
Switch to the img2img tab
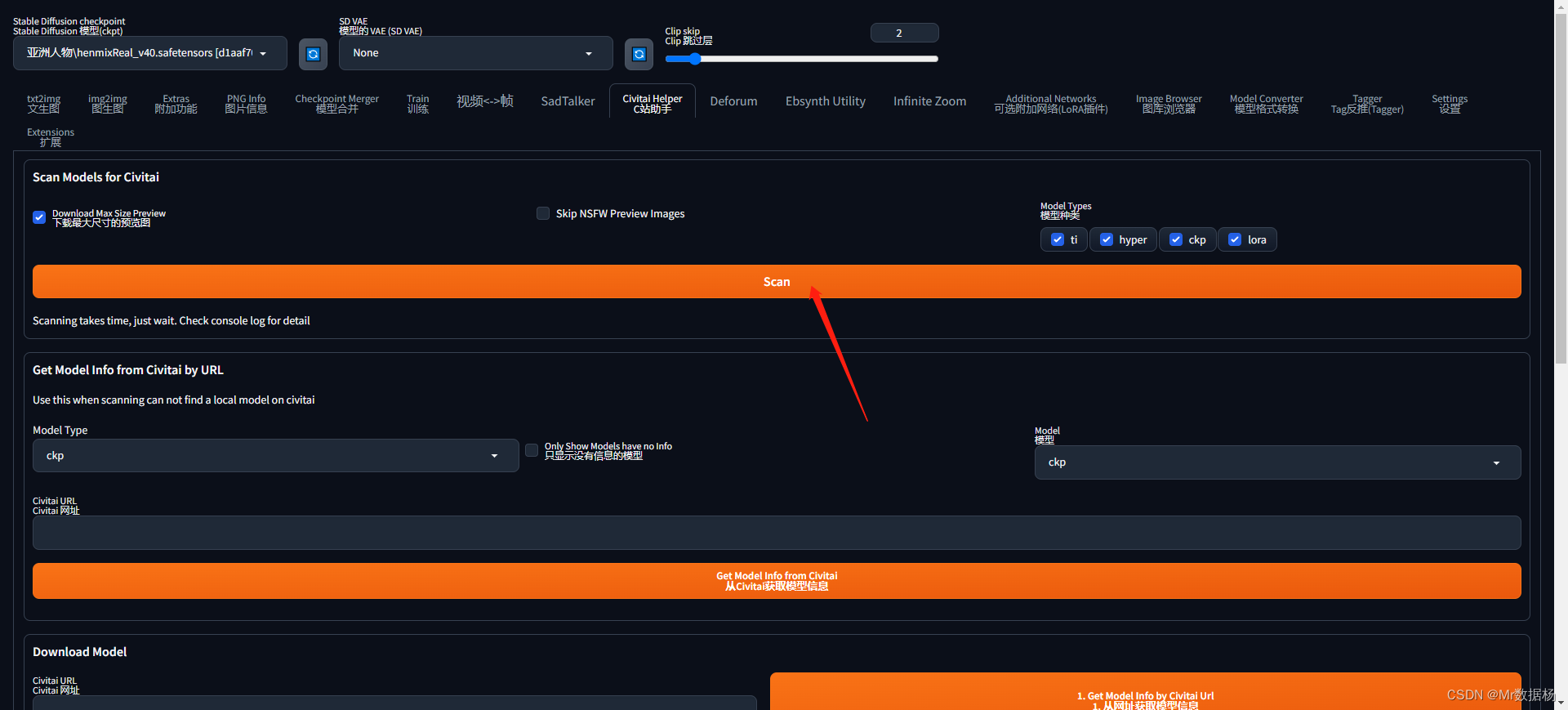(x=108, y=104)
